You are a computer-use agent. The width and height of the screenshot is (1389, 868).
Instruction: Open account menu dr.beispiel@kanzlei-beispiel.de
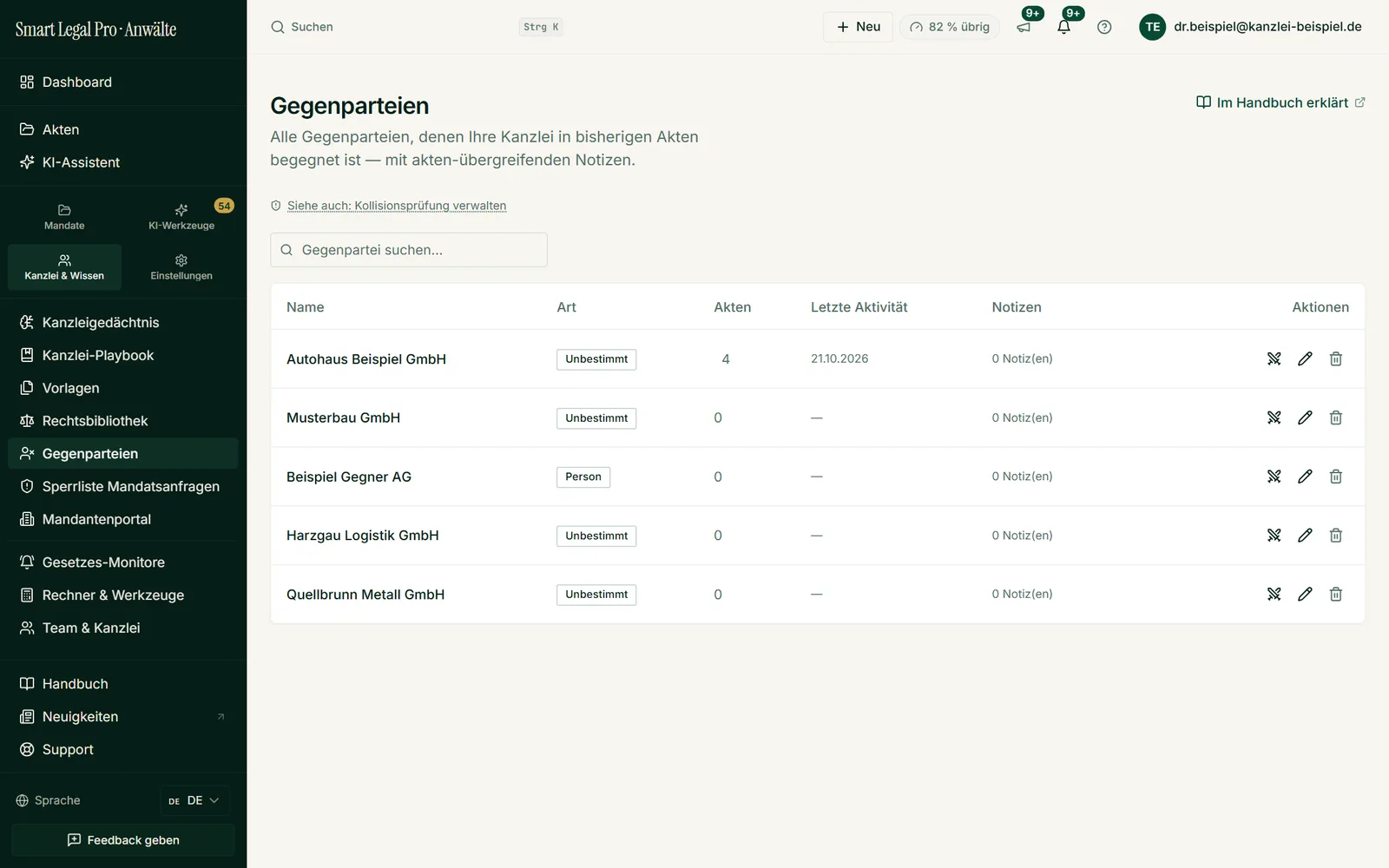tap(1267, 27)
